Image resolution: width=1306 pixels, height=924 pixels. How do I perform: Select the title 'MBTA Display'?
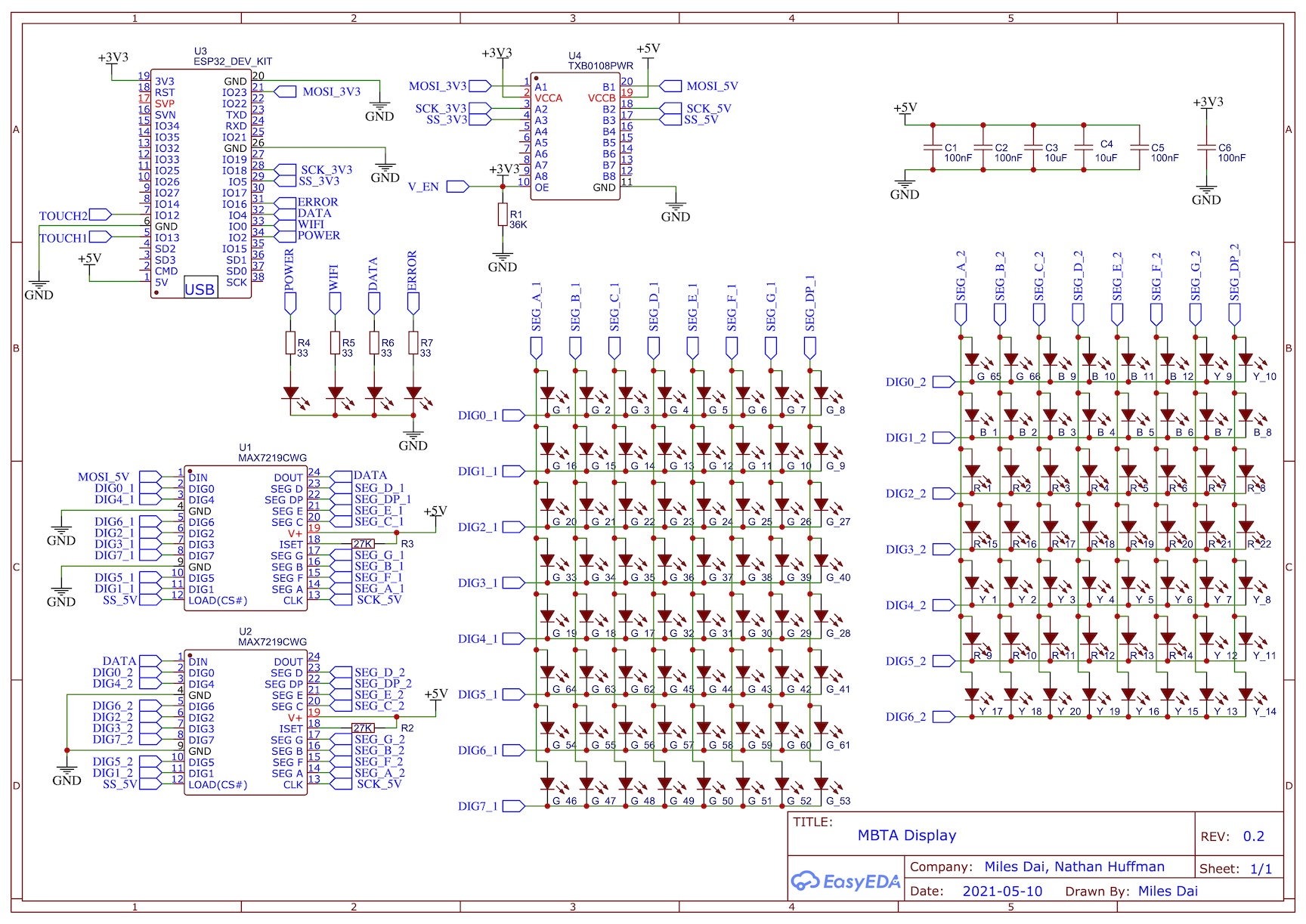907,836
